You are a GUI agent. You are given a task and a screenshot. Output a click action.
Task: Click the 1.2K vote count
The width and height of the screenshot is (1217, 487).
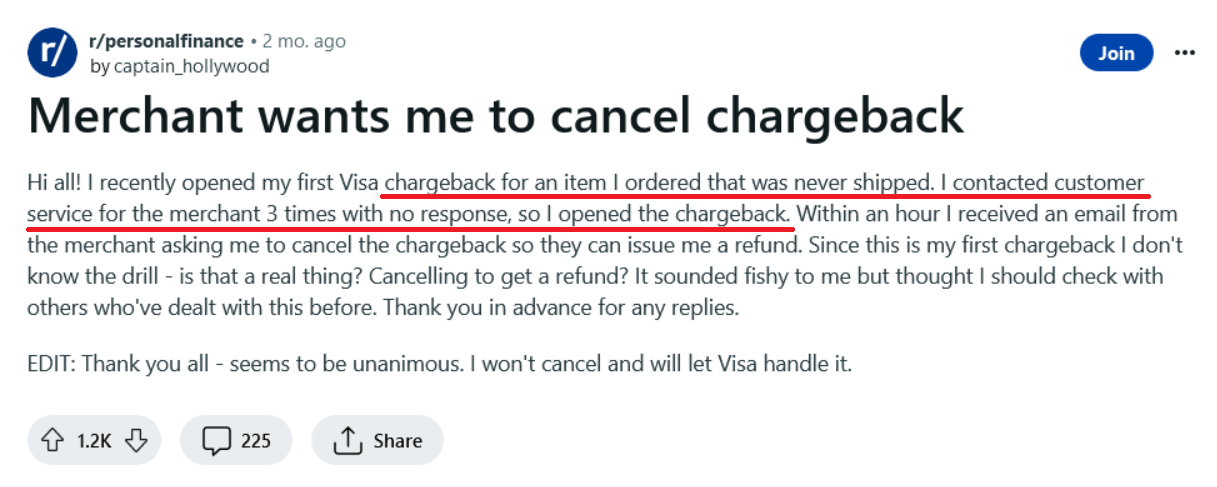(x=94, y=440)
